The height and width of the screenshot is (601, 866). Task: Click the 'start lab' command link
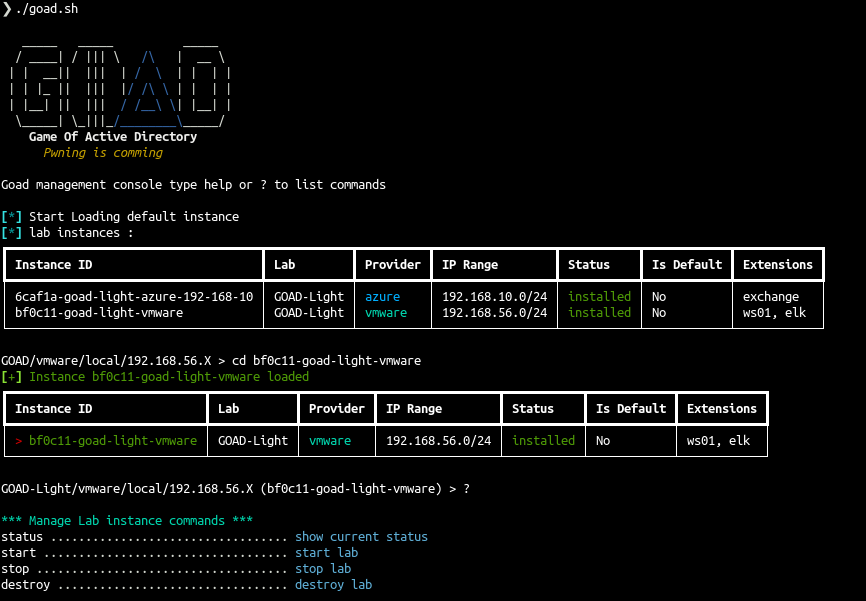tap(326, 552)
